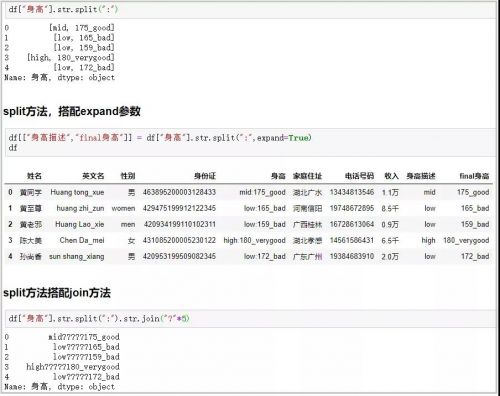Click the '收入' column header
This screenshot has width=500, height=396.
click(391, 176)
